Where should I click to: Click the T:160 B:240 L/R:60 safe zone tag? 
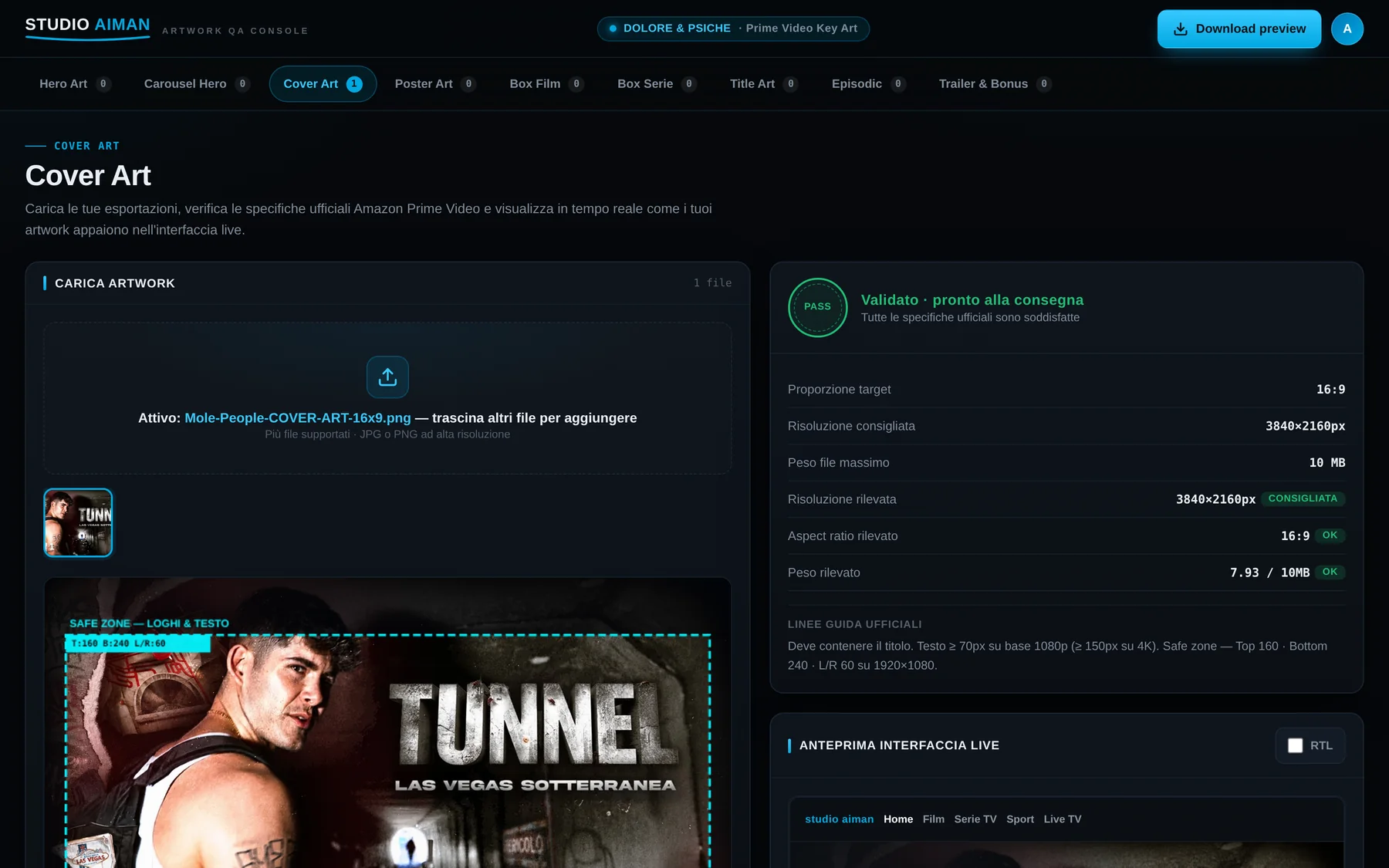click(138, 643)
